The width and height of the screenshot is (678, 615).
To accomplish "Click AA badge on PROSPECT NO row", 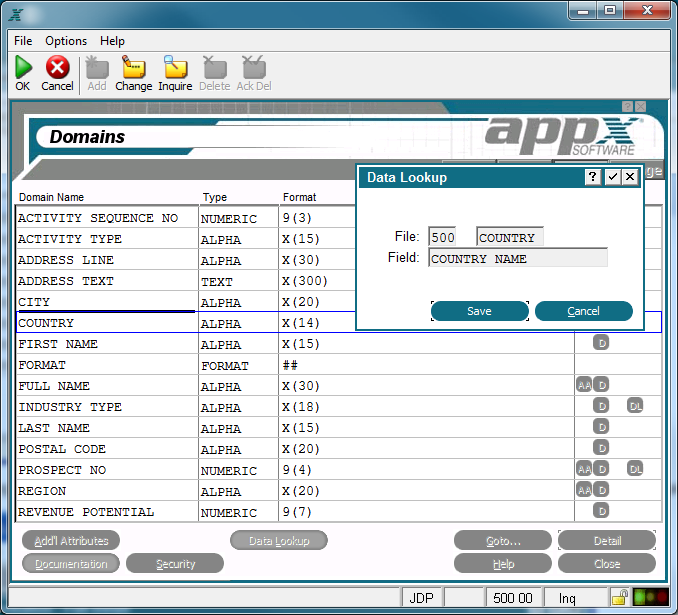I will (584, 469).
